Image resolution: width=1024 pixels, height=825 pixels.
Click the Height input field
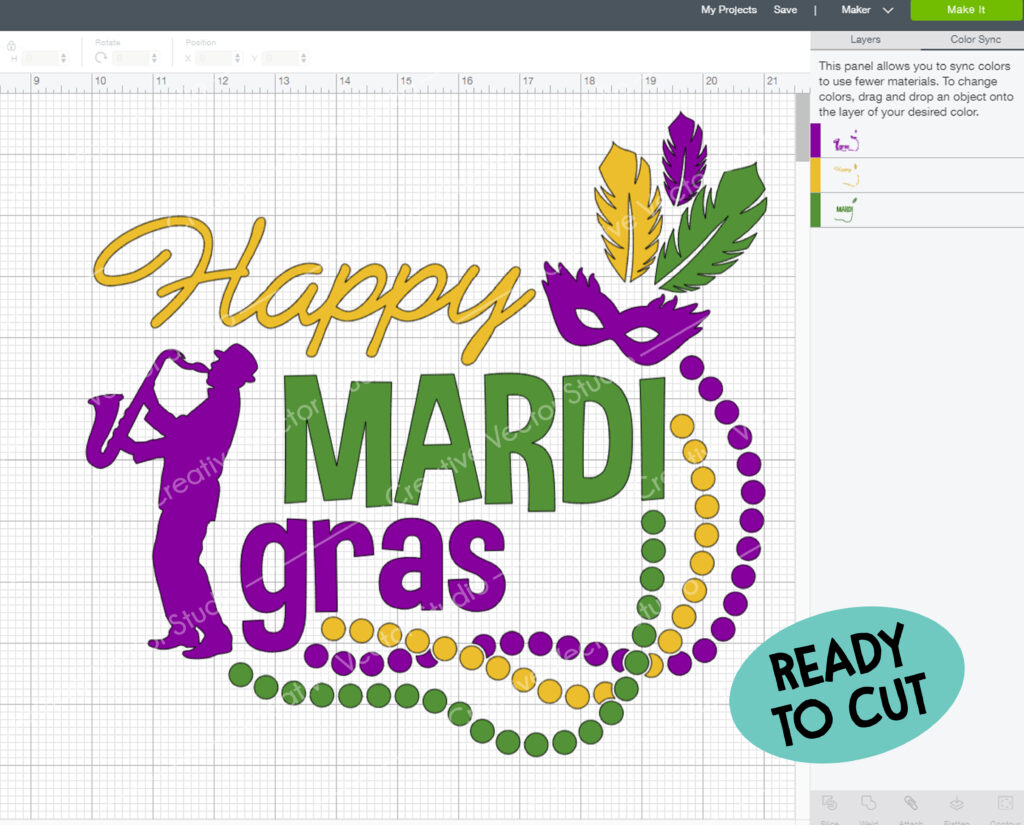[x=40, y=58]
